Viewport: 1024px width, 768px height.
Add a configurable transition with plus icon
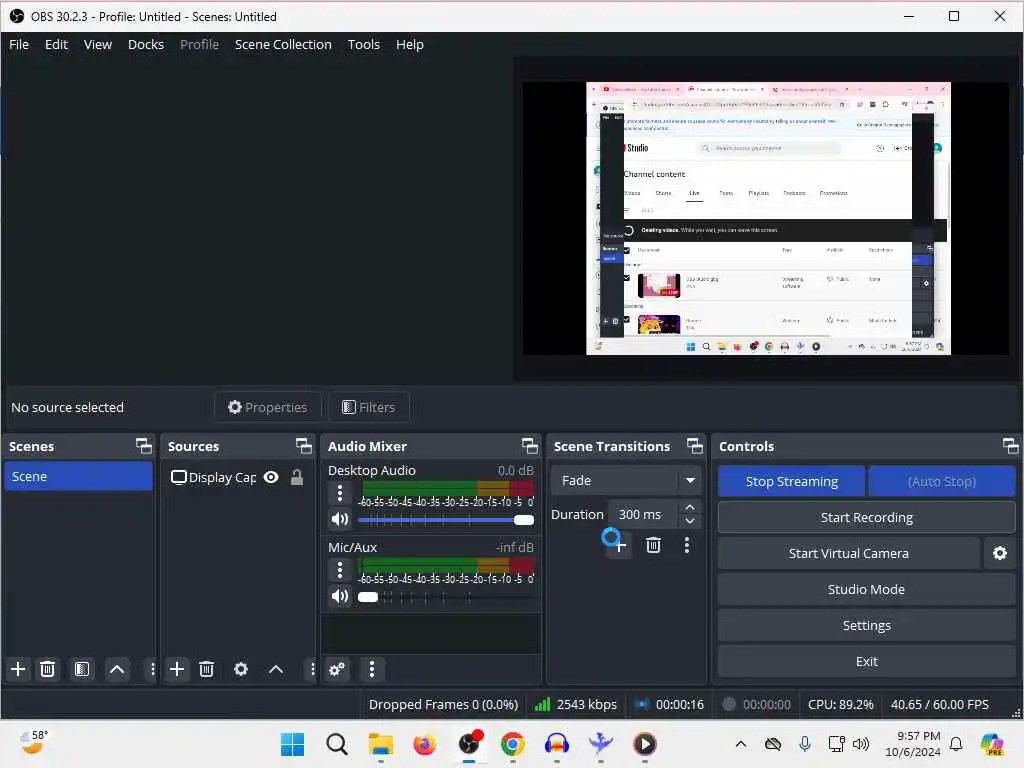tap(620, 545)
